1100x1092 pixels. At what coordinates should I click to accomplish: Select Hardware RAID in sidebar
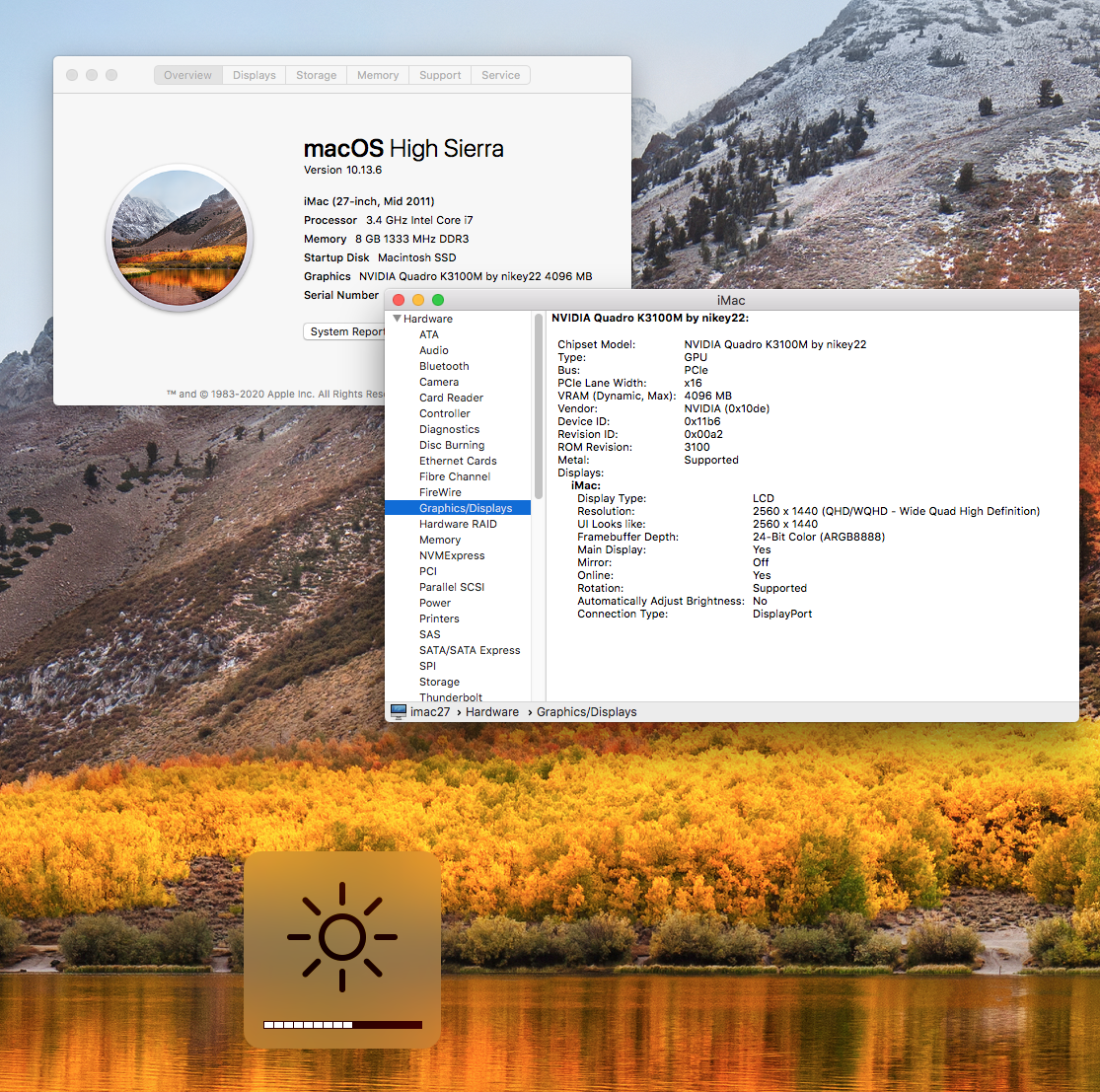click(458, 524)
